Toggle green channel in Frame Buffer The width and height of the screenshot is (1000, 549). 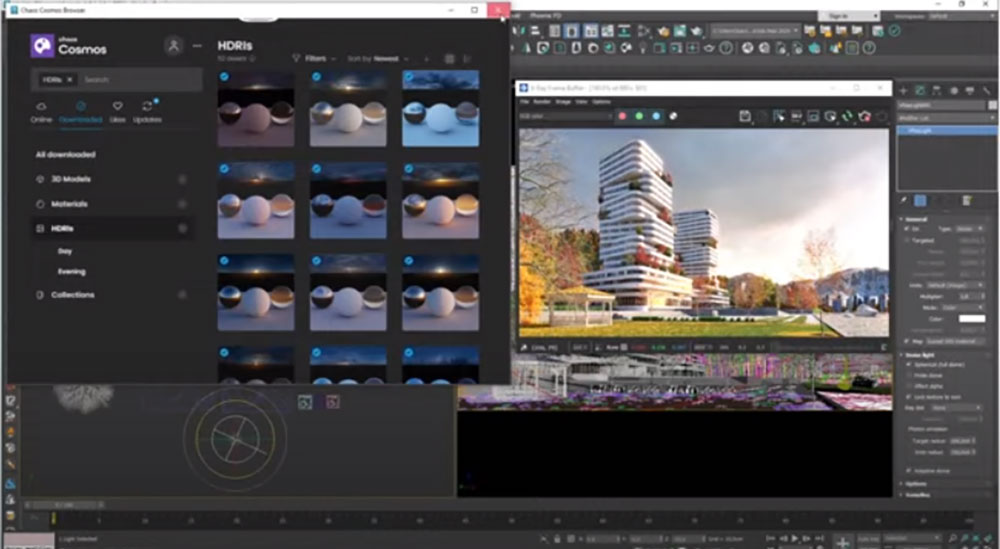click(638, 116)
